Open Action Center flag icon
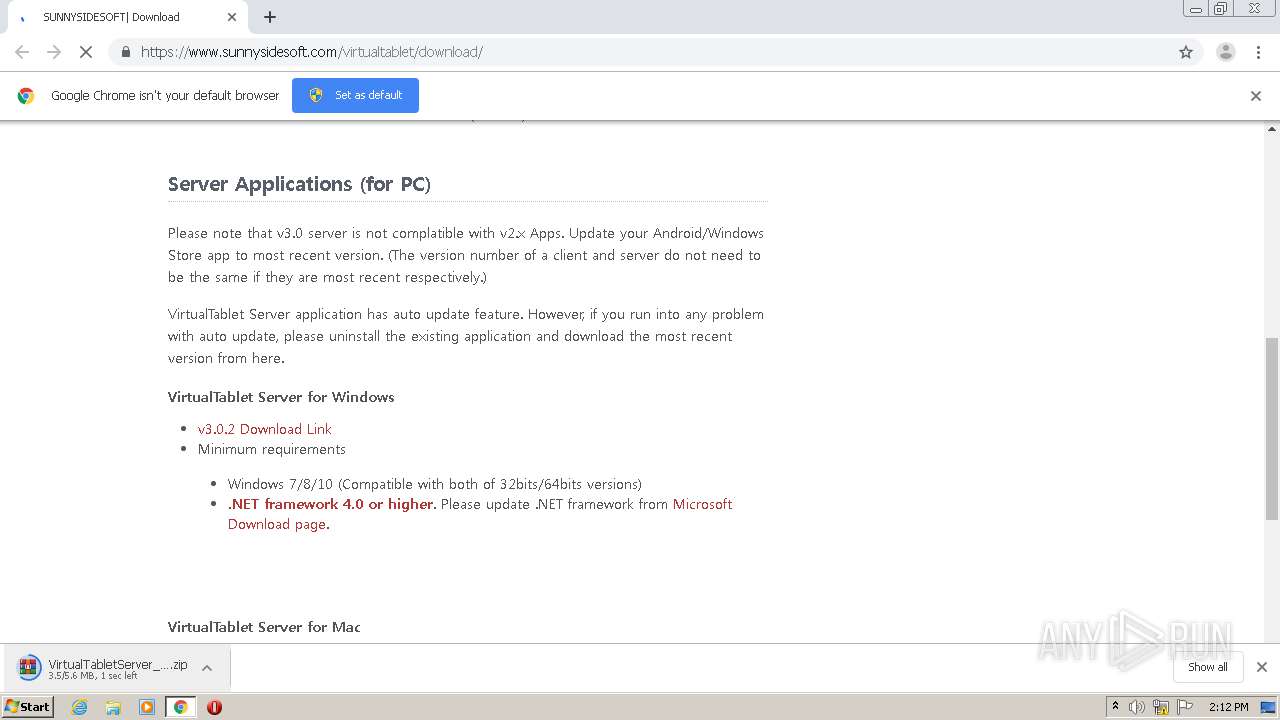 (x=1184, y=707)
